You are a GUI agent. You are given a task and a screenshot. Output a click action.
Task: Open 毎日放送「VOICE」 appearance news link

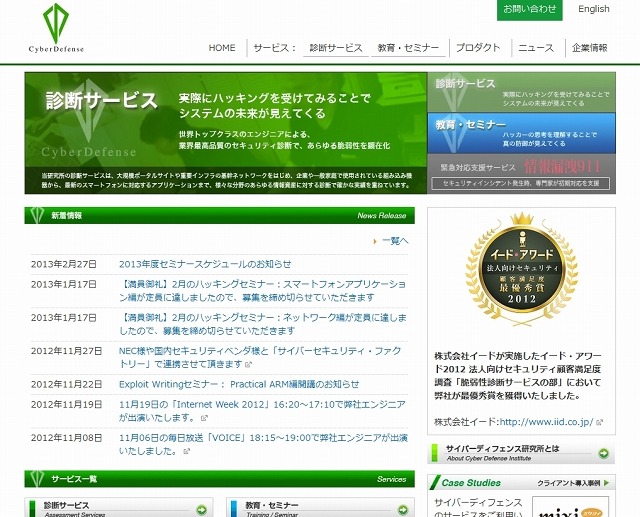(263, 444)
